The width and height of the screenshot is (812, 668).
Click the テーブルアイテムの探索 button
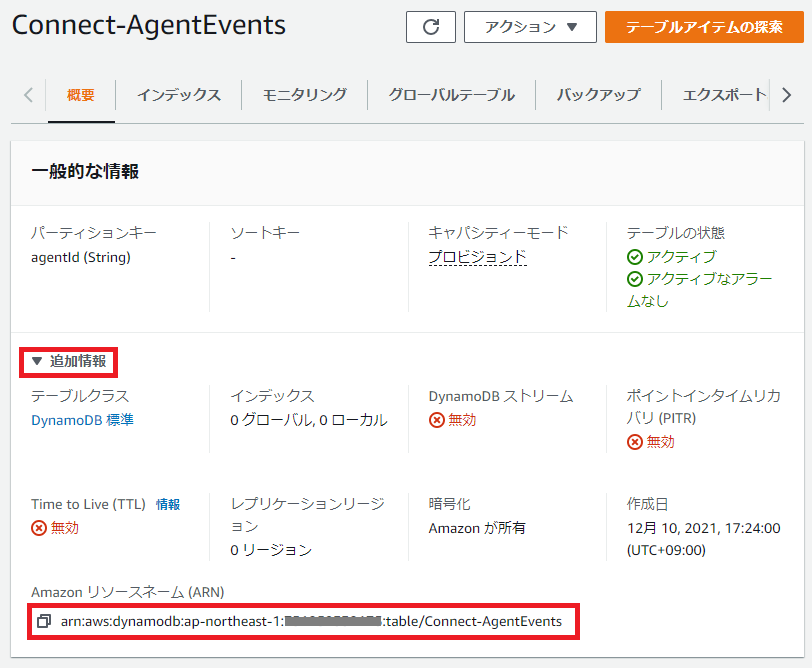(x=704, y=27)
